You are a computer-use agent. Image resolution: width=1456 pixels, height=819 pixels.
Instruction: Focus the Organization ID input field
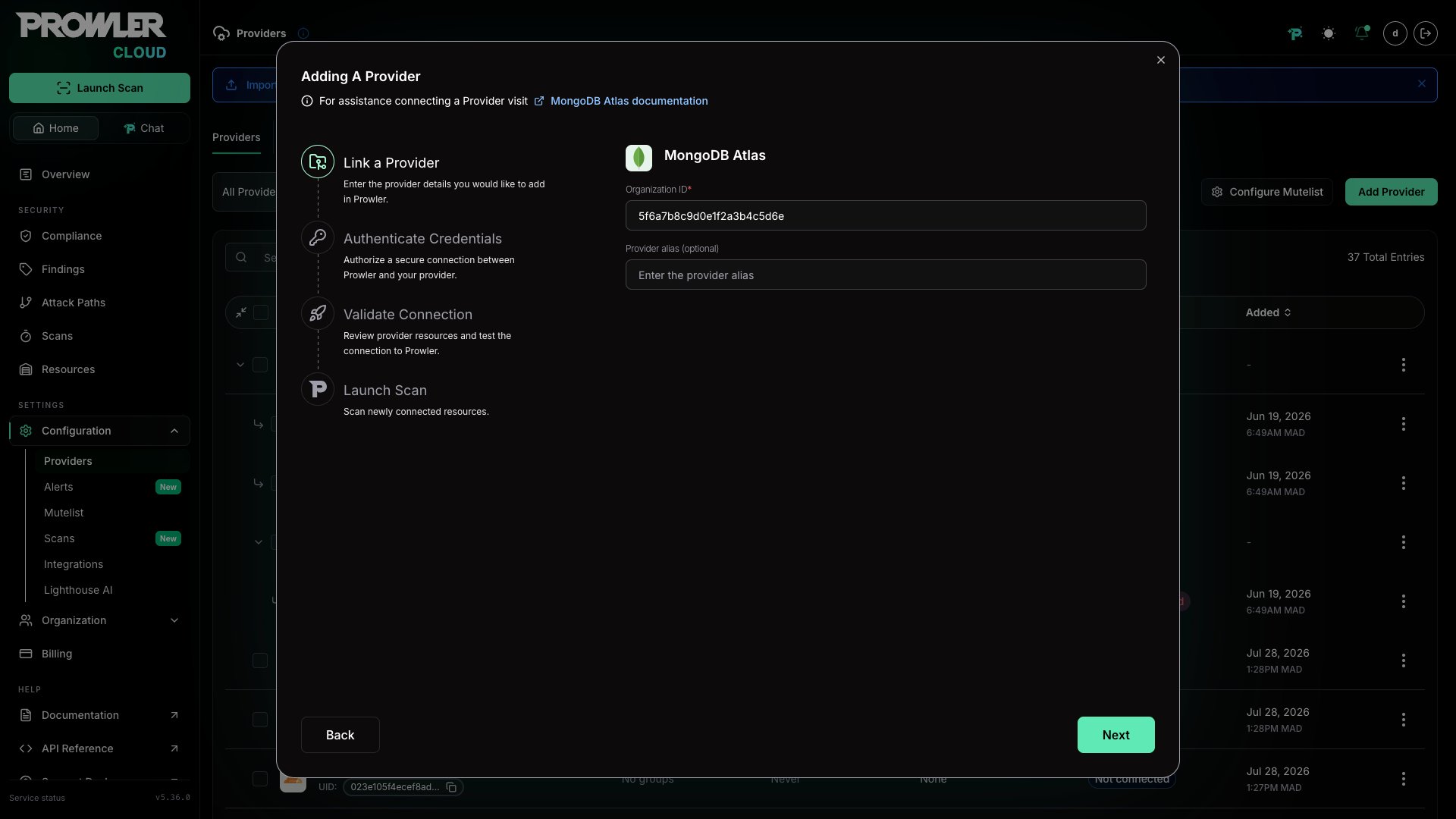click(885, 215)
